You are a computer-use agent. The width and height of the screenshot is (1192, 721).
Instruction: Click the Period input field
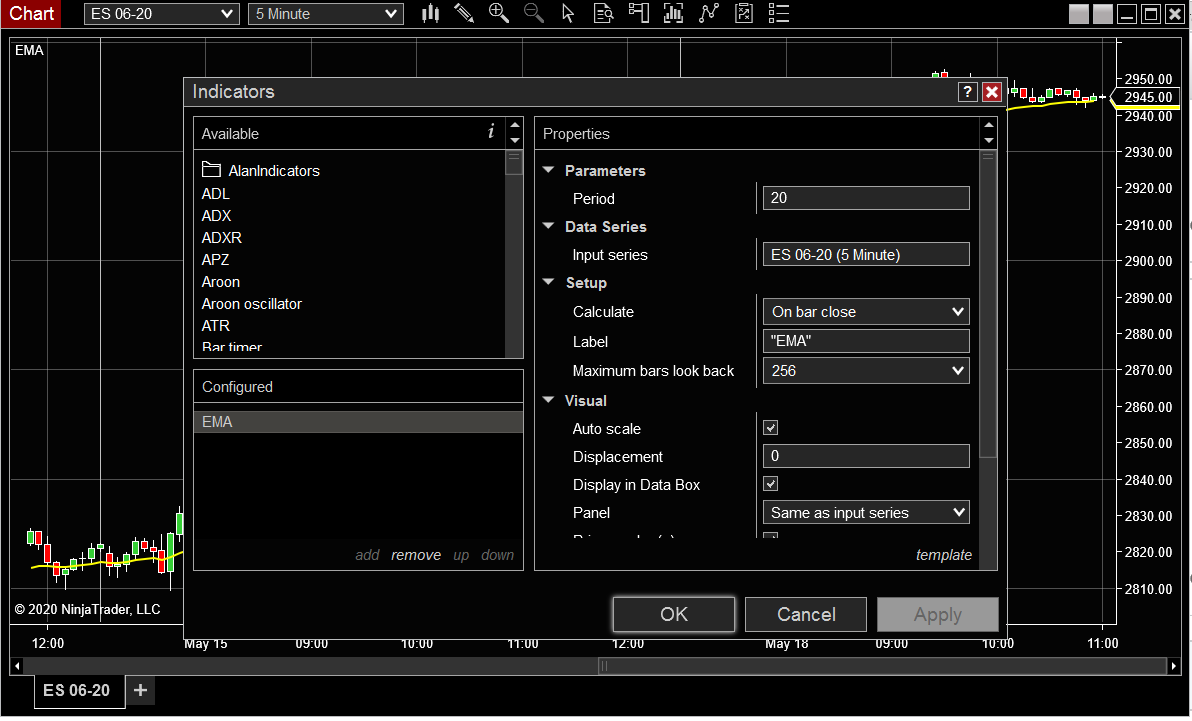point(865,198)
